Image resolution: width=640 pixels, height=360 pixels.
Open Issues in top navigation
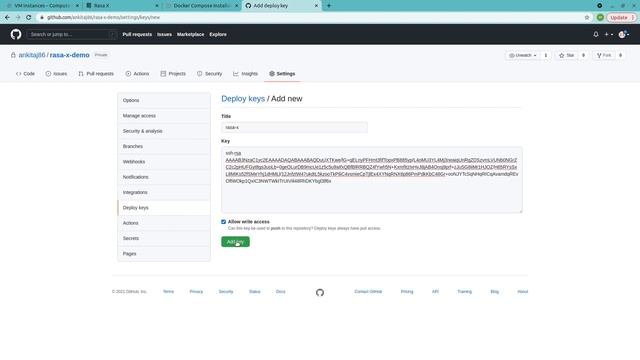coord(164,34)
